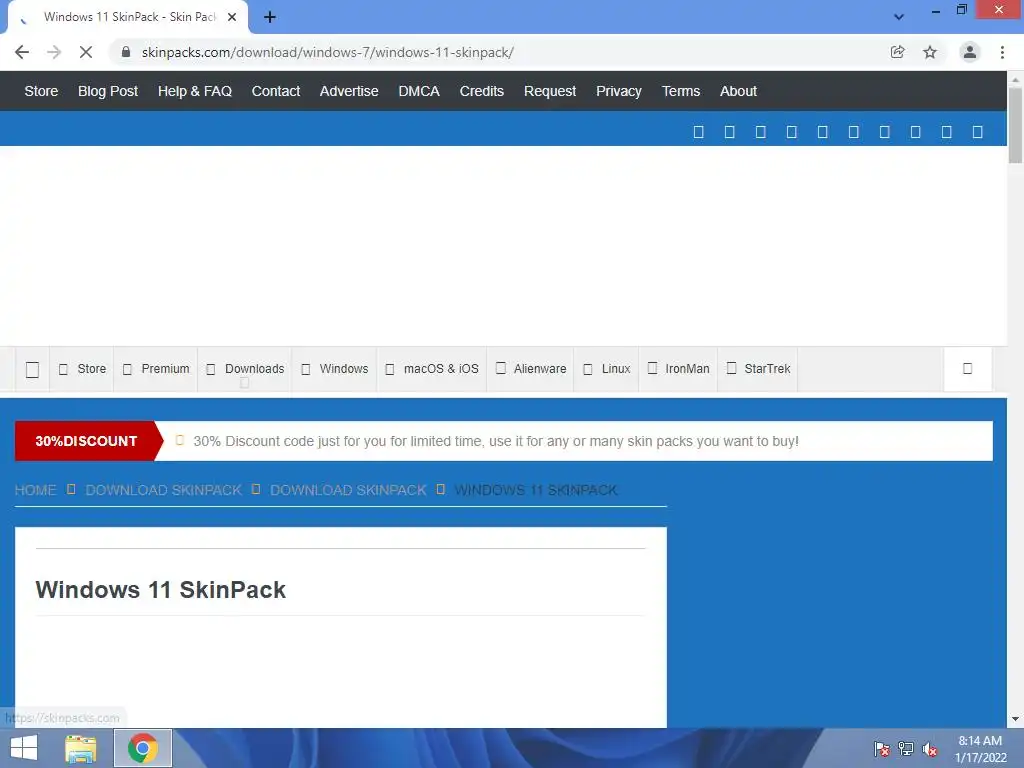Screen dimensions: 1024x768
Task: Click the first social icon in blue bar
Action: click(698, 132)
